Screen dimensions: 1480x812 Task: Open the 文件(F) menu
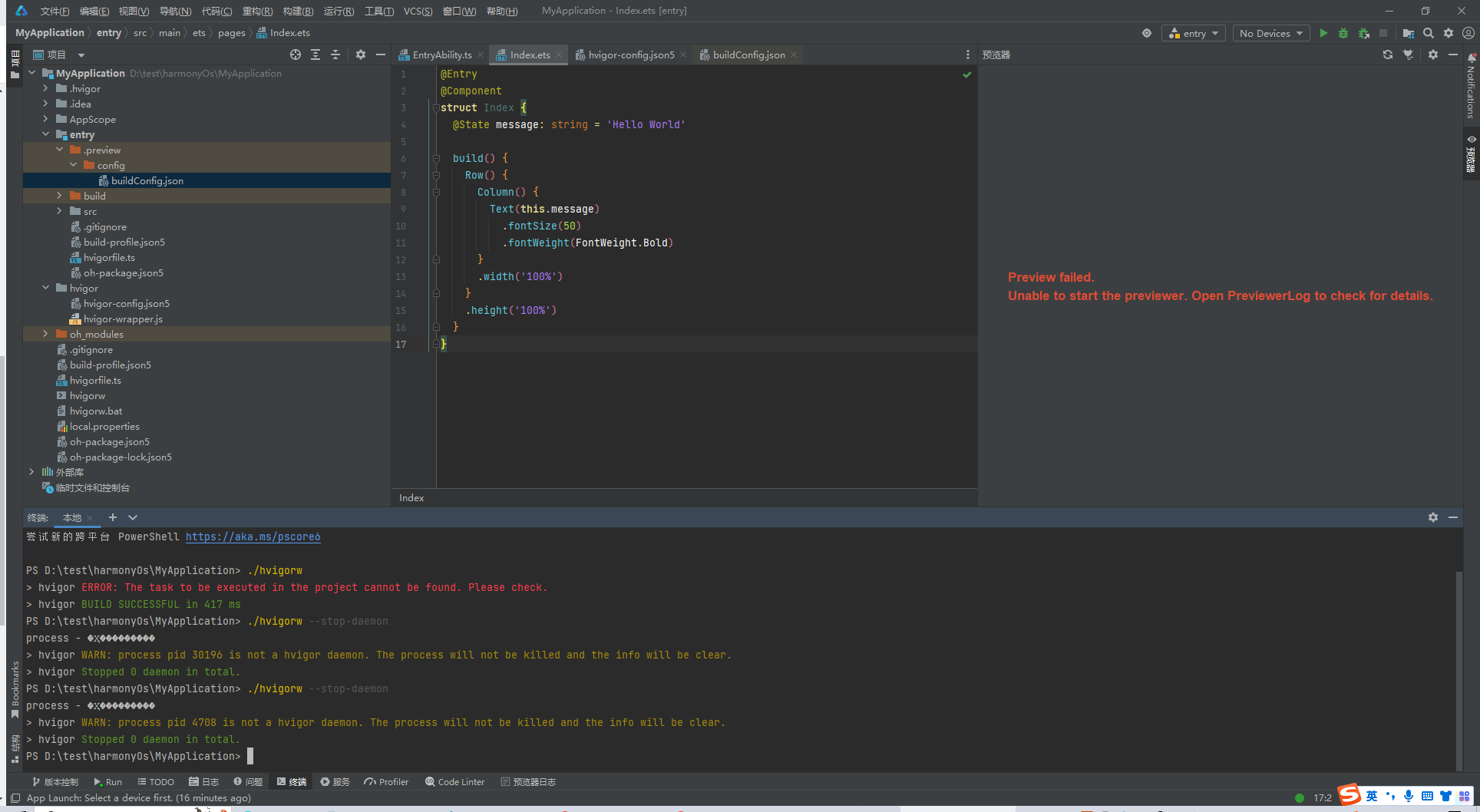click(x=55, y=11)
